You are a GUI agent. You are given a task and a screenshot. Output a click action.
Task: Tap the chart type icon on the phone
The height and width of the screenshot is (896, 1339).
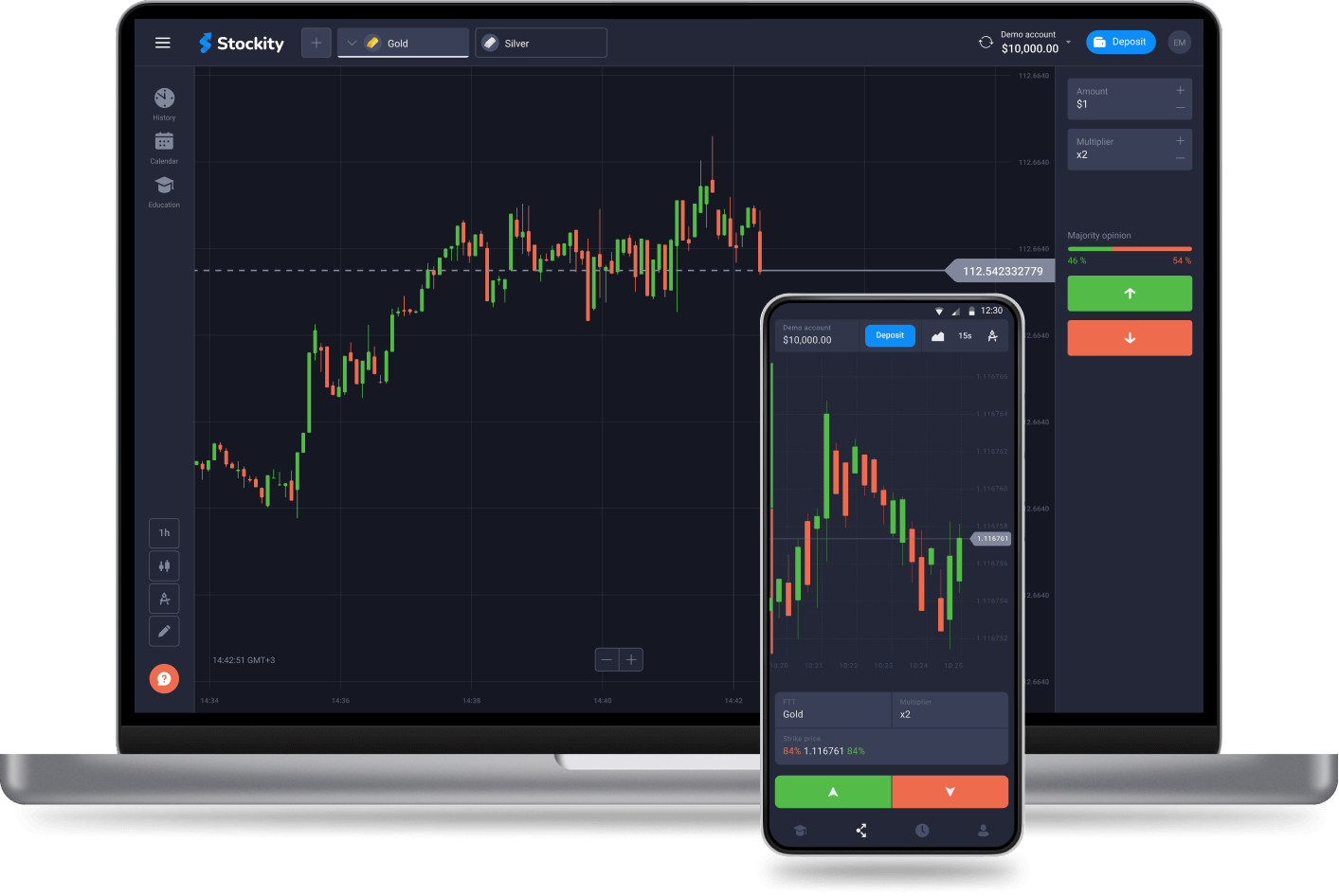click(937, 335)
